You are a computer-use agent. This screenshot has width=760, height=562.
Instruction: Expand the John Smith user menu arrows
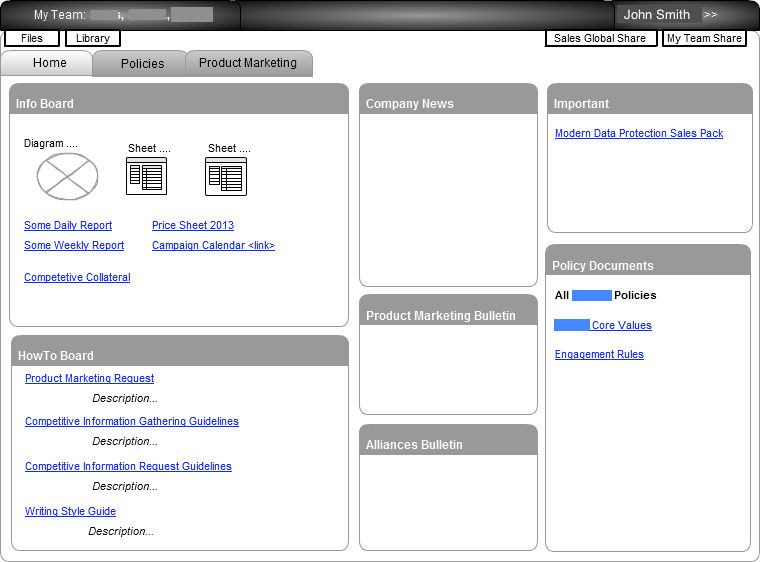coord(711,15)
